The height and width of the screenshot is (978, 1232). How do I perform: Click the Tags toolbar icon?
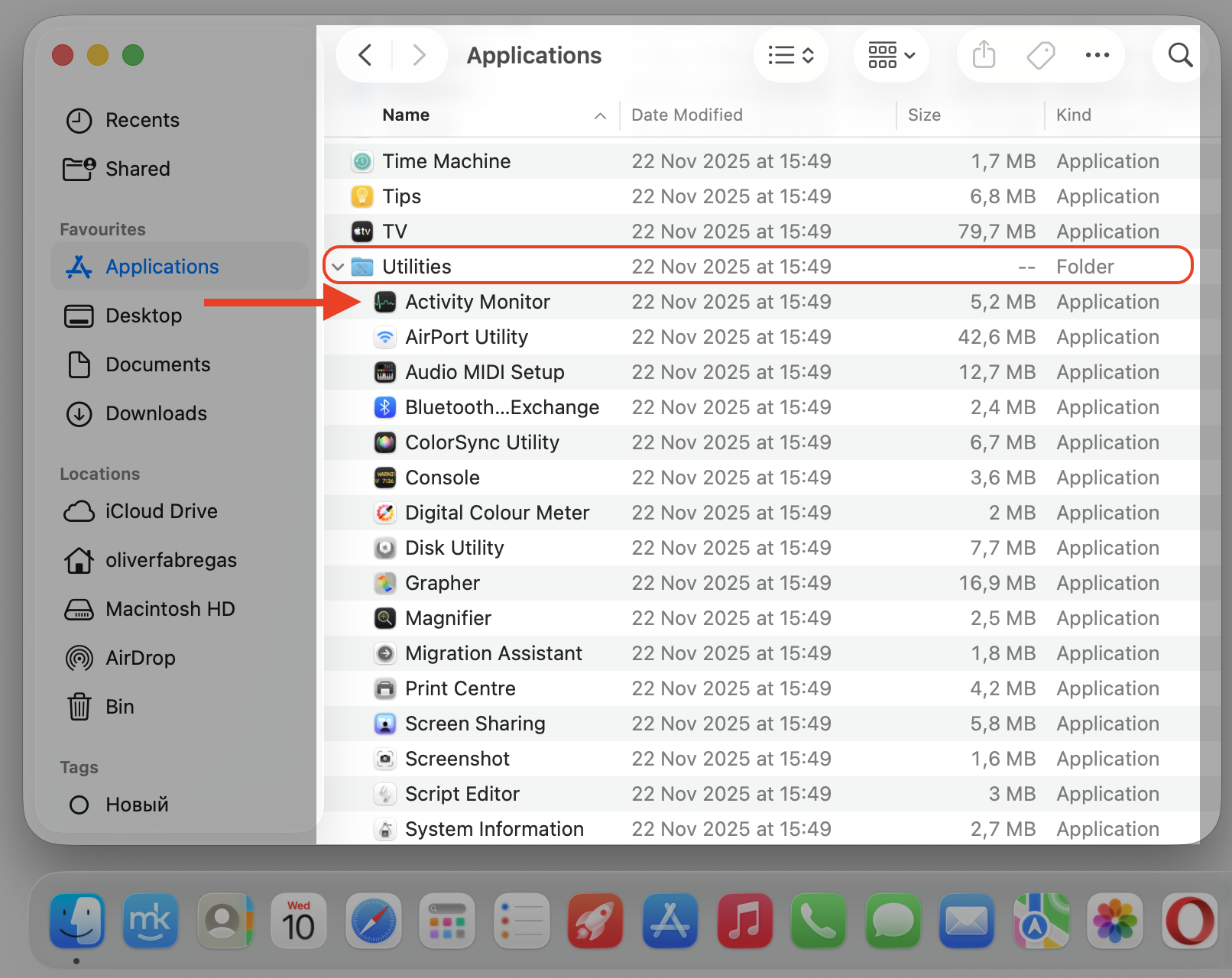click(x=1041, y=55)
